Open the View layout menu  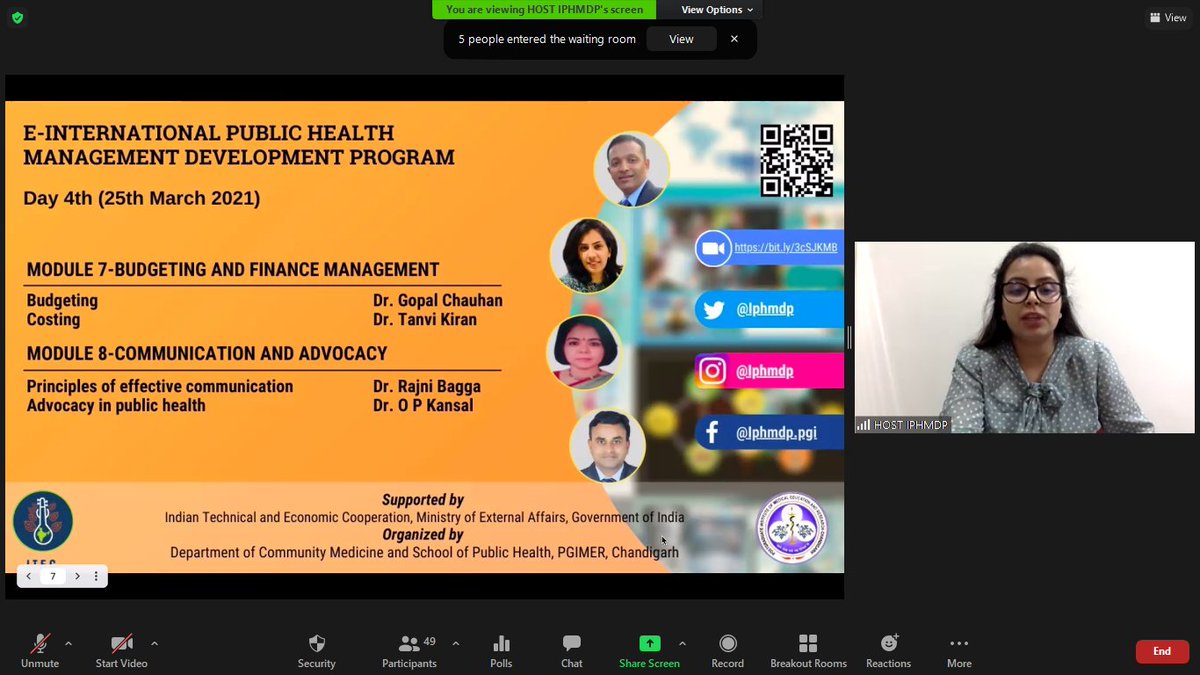pos(1167,17)
